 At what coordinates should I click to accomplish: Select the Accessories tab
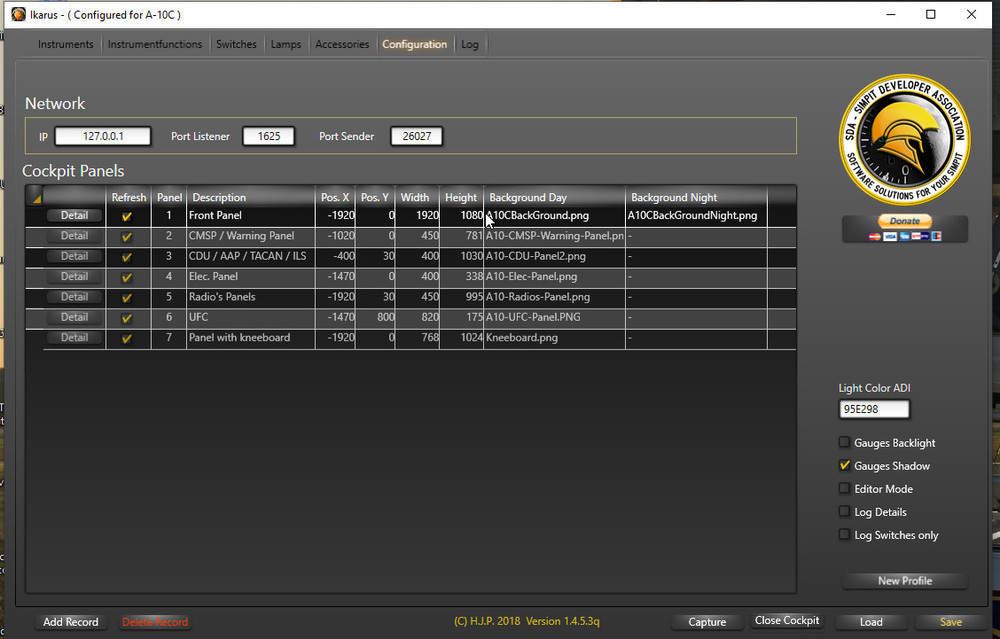tap(342, 44)
